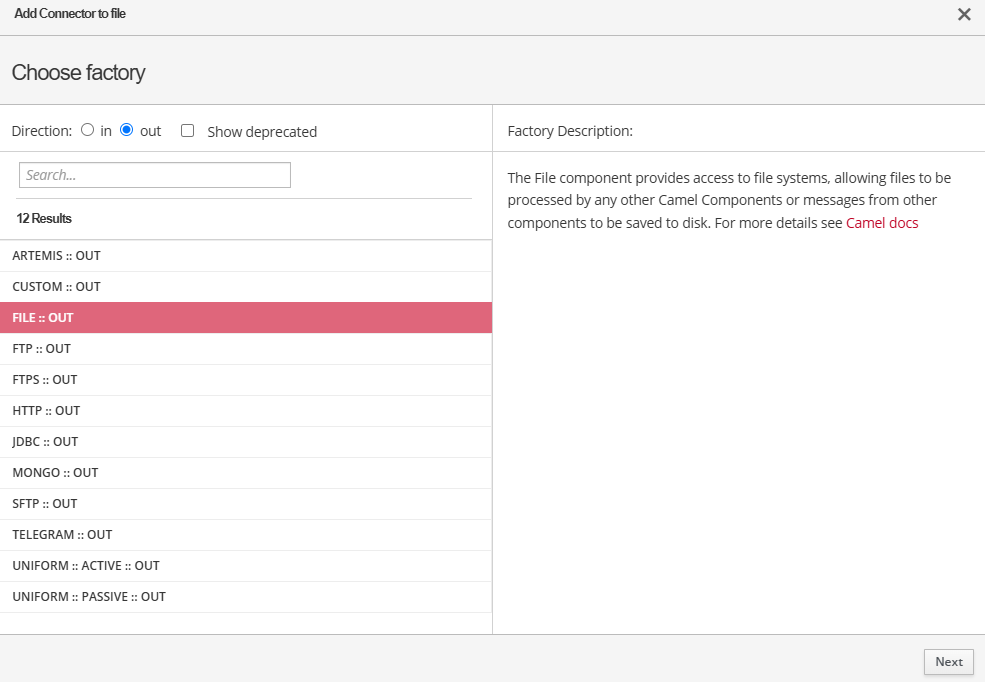This screenshot has width=985, height=682.
Task: Select FTPS :: OUT factory
Action: pos(45,380)
